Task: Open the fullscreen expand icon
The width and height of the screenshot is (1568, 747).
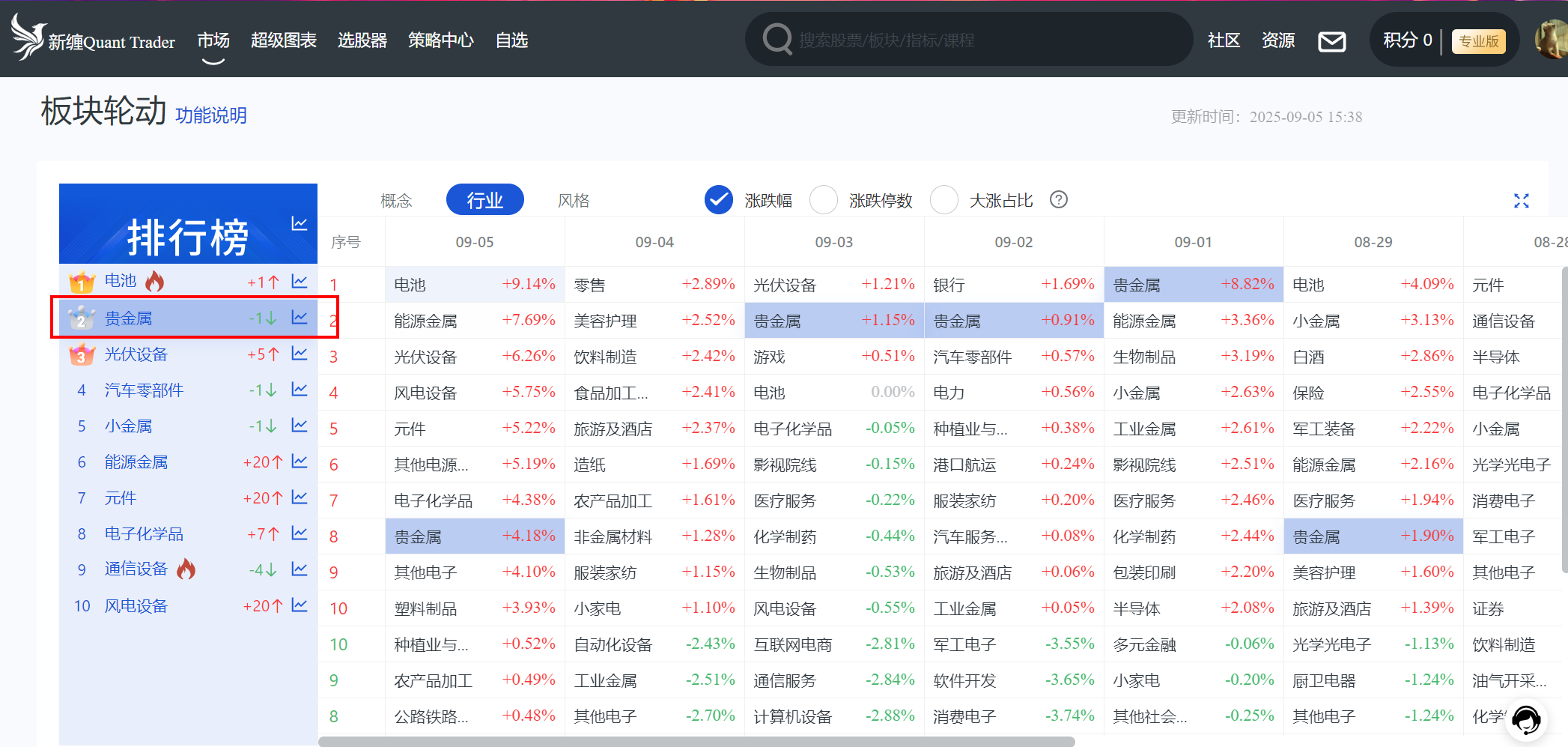Action: click(1521, 201)
